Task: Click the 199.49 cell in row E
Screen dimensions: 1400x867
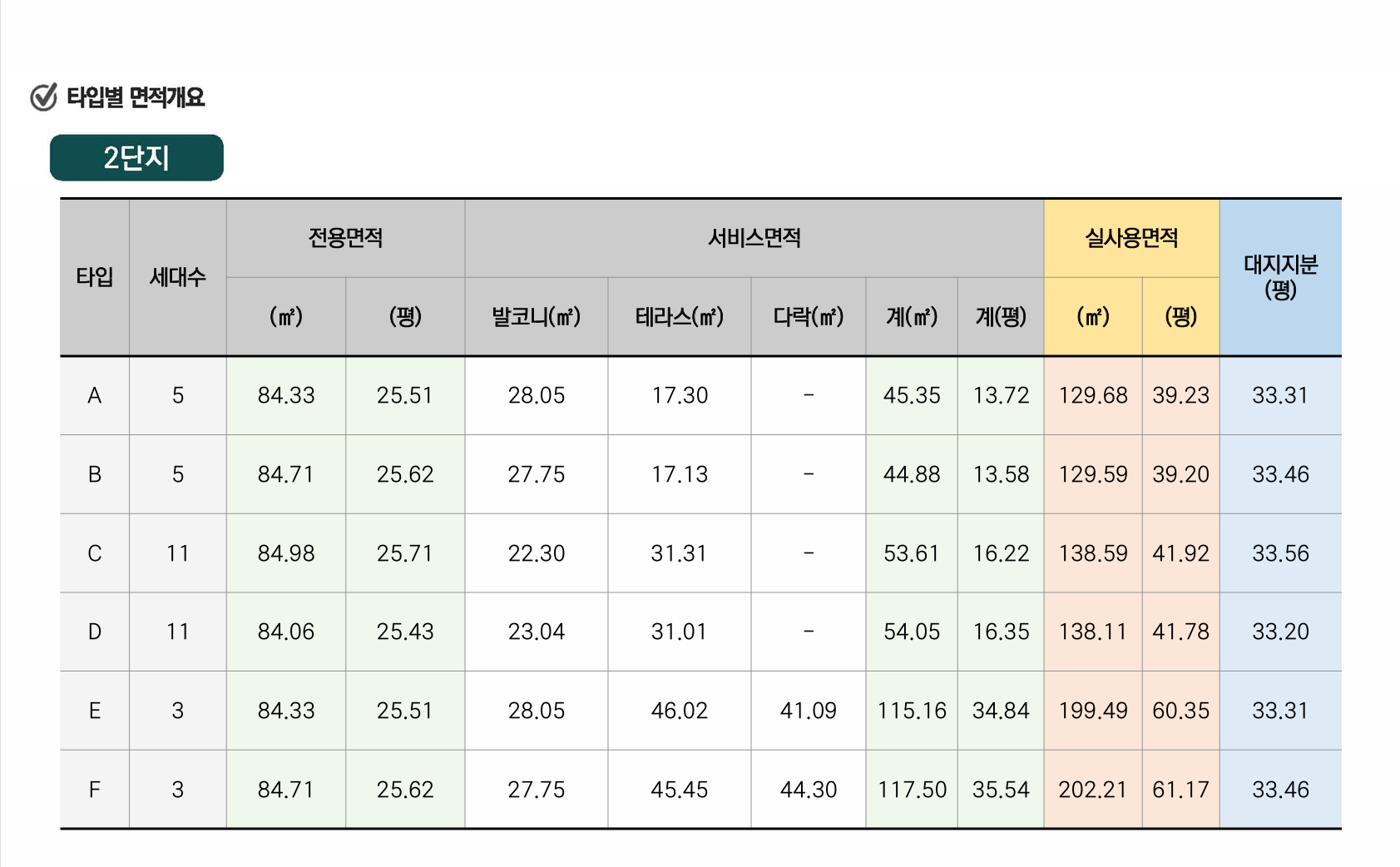Action: click(1092, 711)
